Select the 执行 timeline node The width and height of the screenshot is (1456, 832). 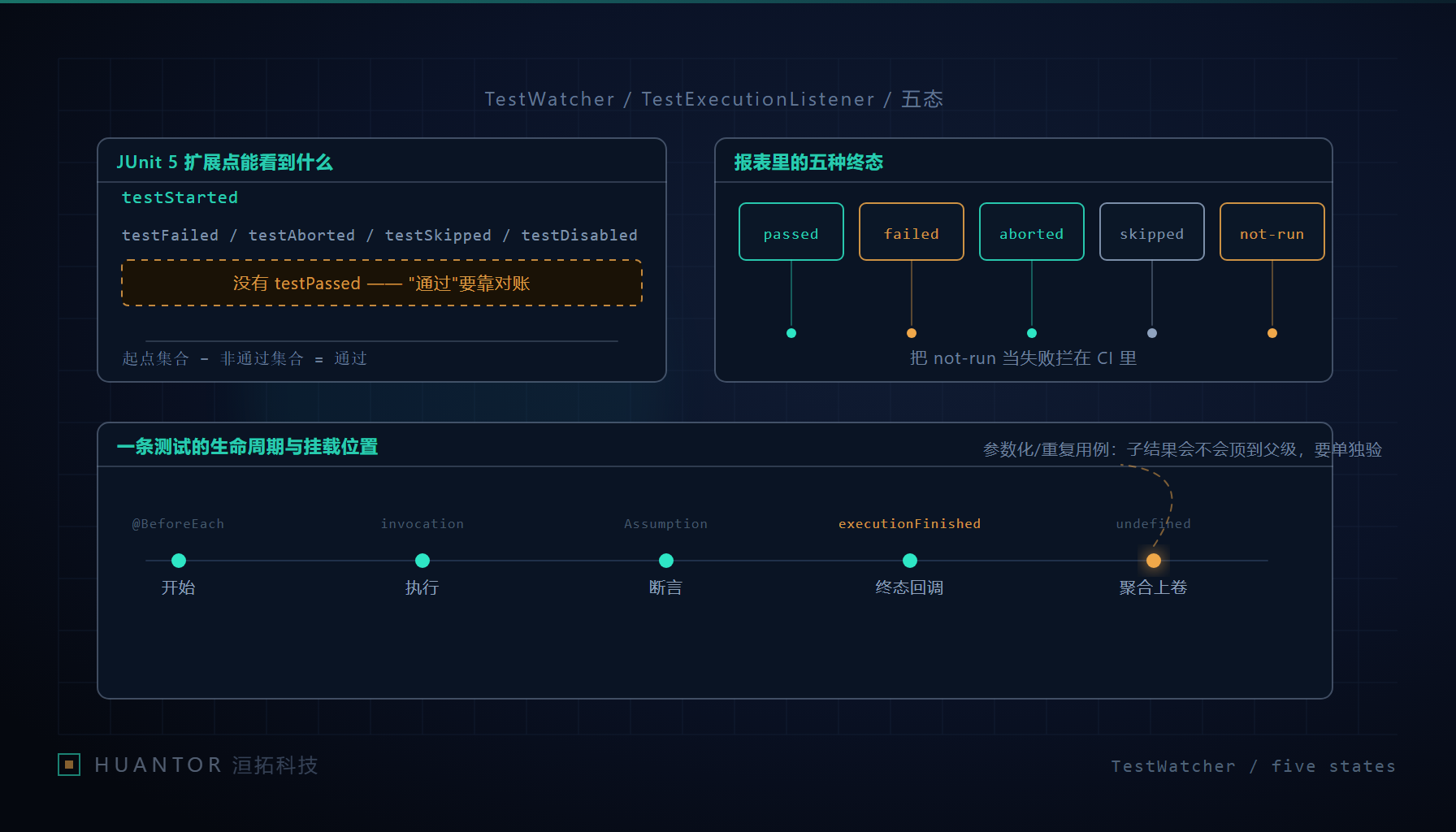[x=422, y=561]
